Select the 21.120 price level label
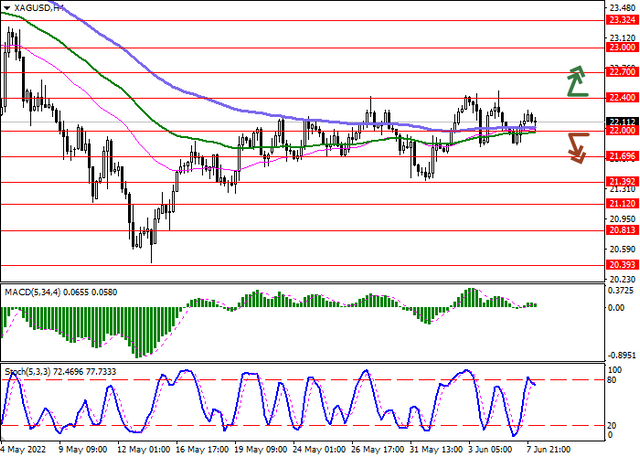The image size is (640, 457). 622,204
